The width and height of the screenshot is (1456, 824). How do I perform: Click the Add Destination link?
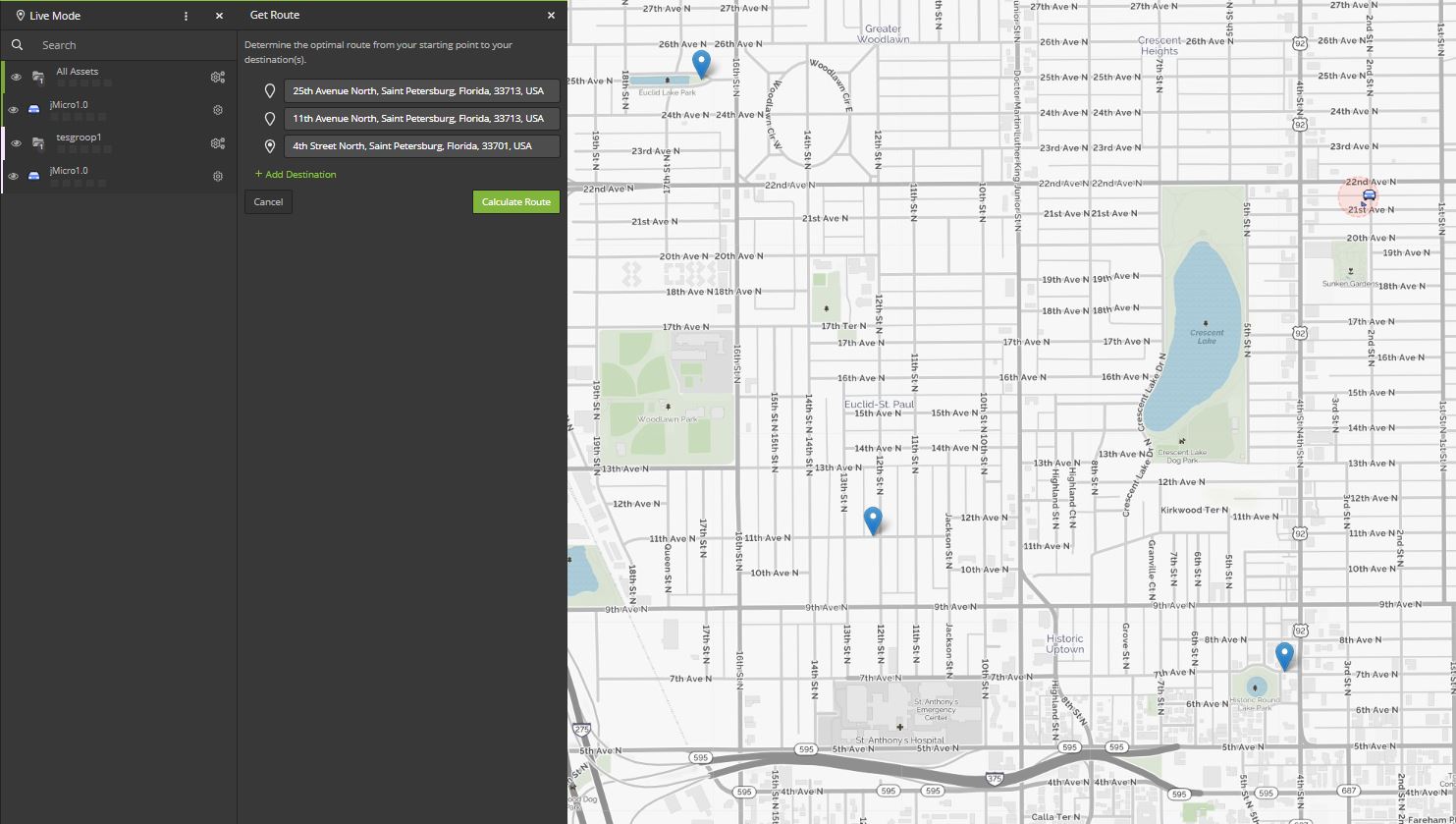(296, 174)
